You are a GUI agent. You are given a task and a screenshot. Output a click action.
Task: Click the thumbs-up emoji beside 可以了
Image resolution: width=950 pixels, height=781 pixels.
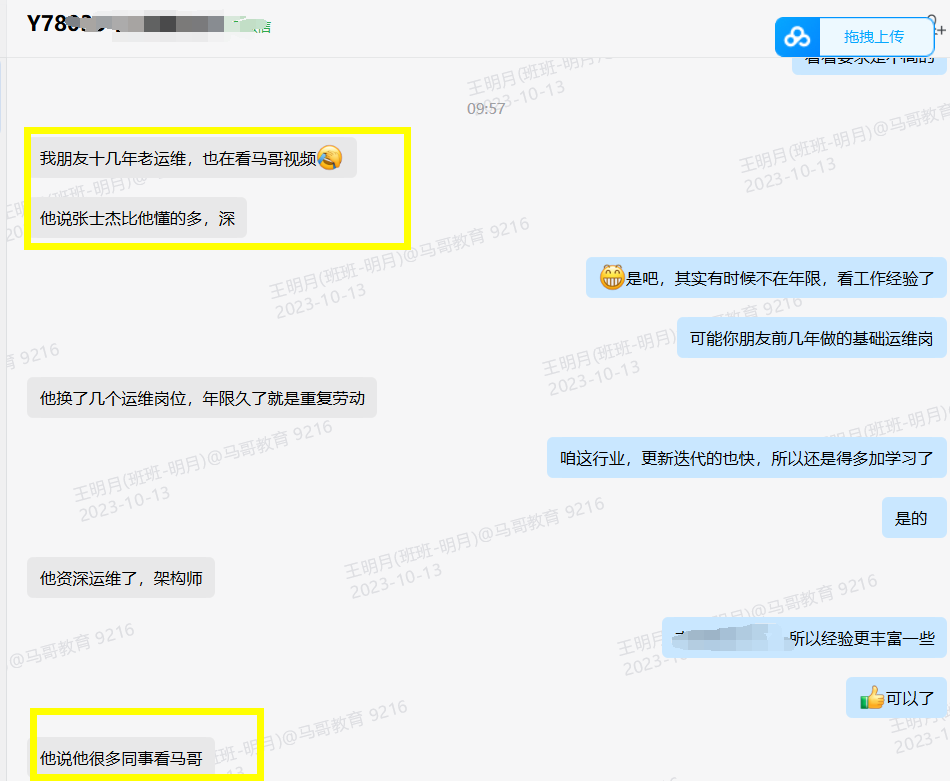pos(872,698)
